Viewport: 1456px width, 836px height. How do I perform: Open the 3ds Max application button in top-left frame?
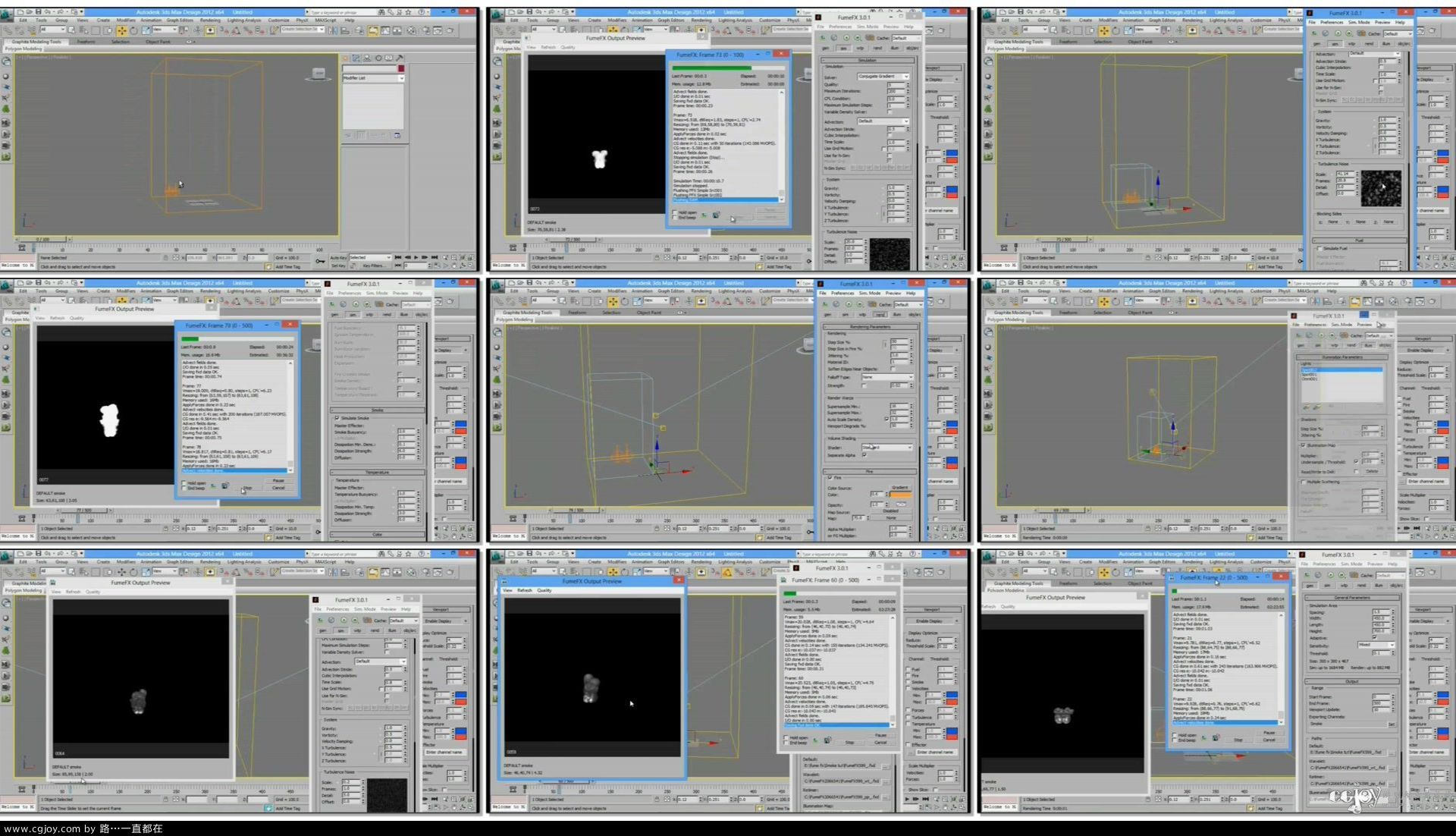point(8,14)
